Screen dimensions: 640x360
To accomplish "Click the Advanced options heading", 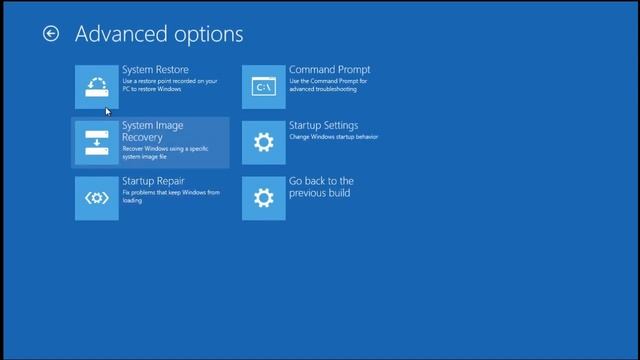I will point(159,34).
